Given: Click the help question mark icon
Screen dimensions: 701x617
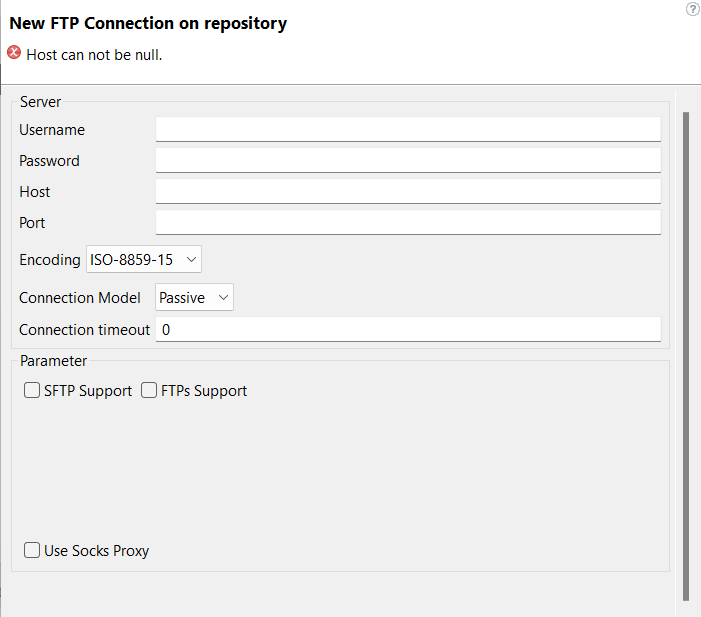Looking at the screenshot, I should tap(692, 9).
